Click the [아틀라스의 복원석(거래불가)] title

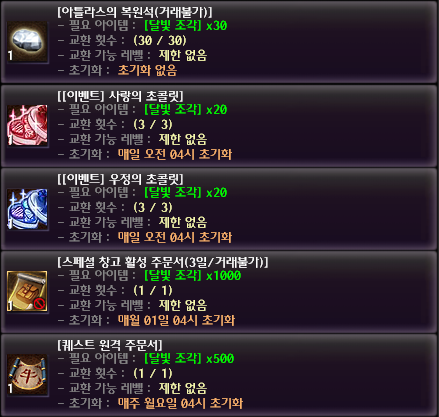tap(135, 12)
